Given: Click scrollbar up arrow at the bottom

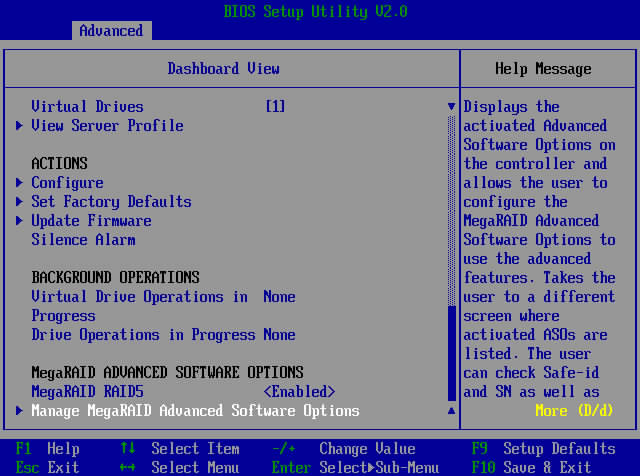Looking at the screenshot, I should click(451, 411).
